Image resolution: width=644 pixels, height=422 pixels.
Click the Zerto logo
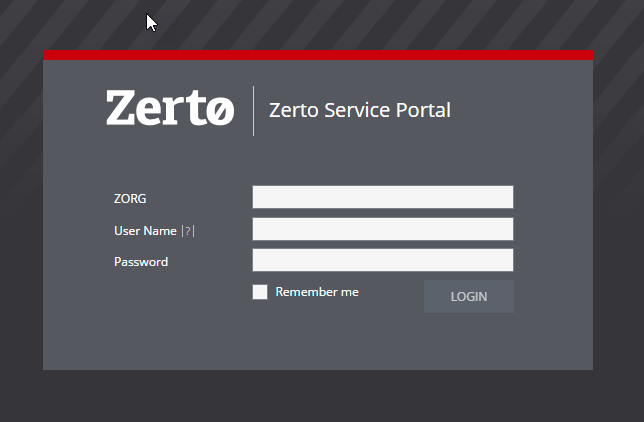click(170, 108)
